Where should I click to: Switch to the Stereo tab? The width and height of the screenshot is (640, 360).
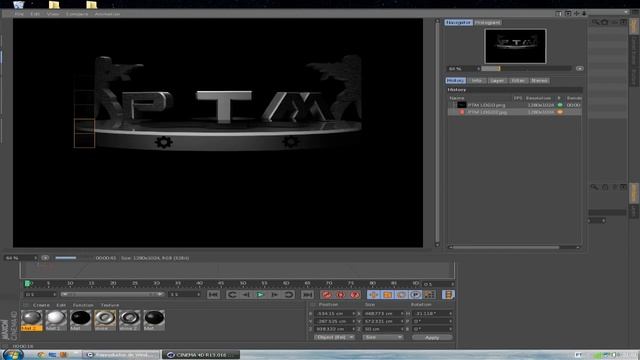click(x=539, y=80)
